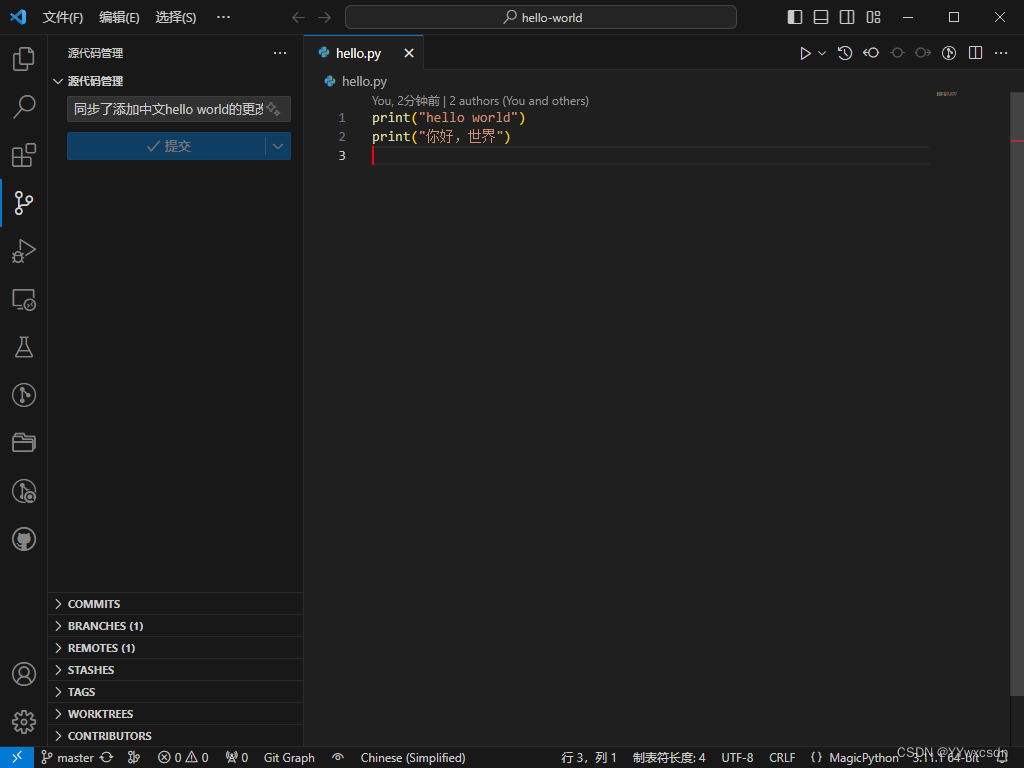Open Git Graph from status bar
This screenshot has width=1024, height=768.
coord(289,758)
